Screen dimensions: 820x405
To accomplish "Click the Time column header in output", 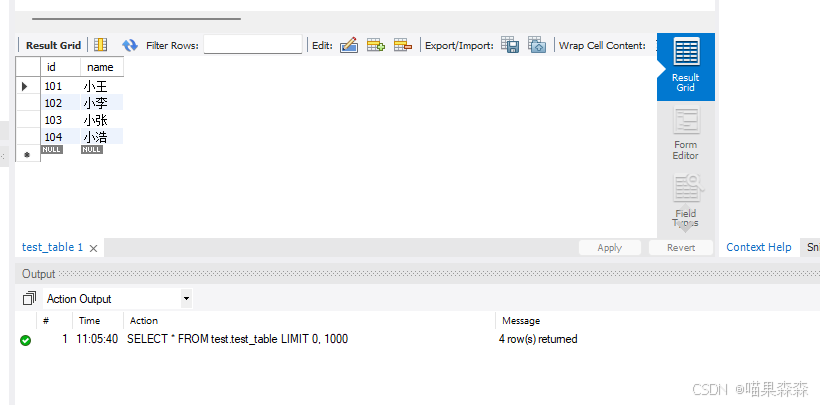I will (x=89, y=321).
